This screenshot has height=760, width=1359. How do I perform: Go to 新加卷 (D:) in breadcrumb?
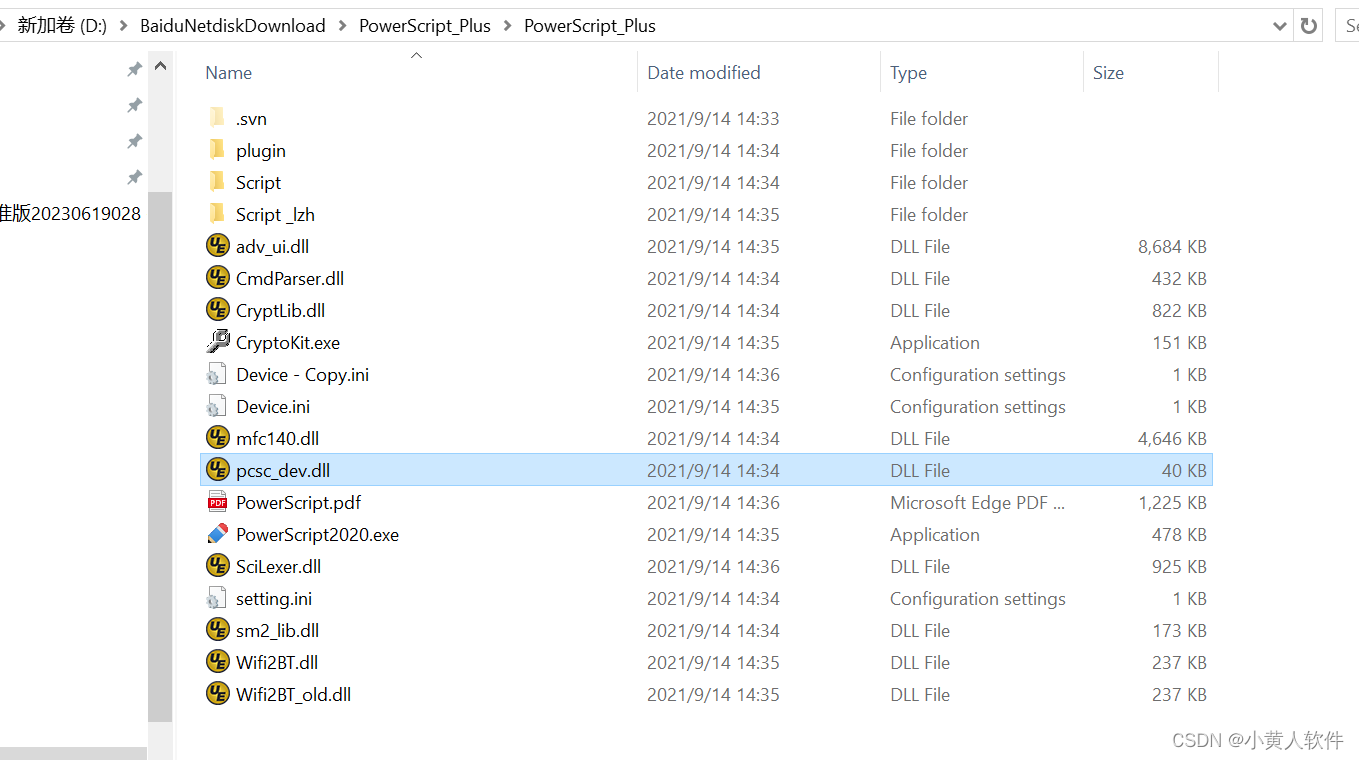click(62, 26)
